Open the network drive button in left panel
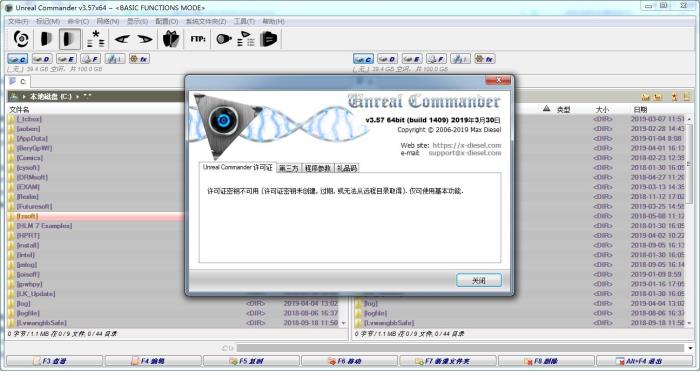 tap(115, 59)
